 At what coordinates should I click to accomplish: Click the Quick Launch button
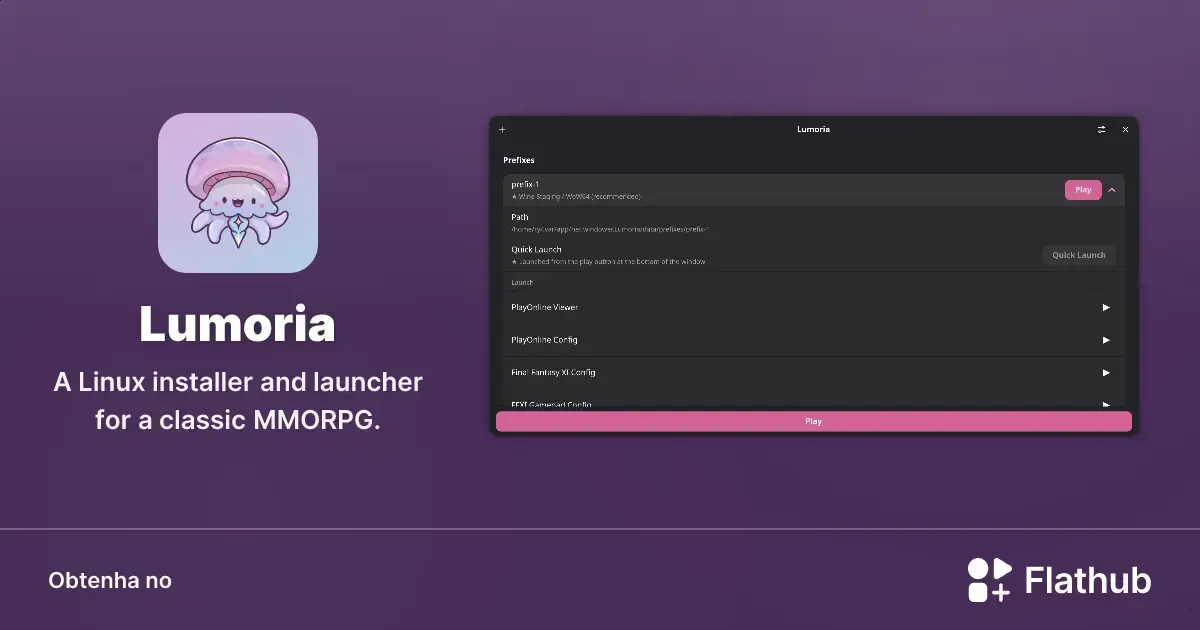[x=1078, y=255]
